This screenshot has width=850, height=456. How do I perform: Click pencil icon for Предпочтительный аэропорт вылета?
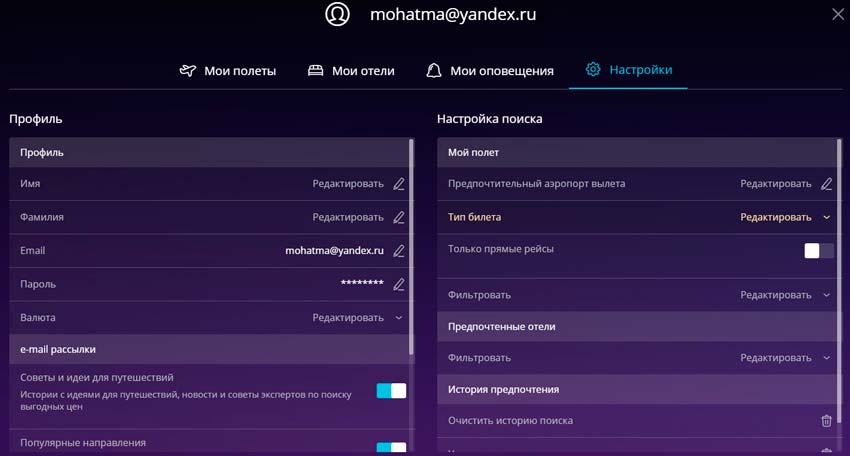tap(826, 184)
